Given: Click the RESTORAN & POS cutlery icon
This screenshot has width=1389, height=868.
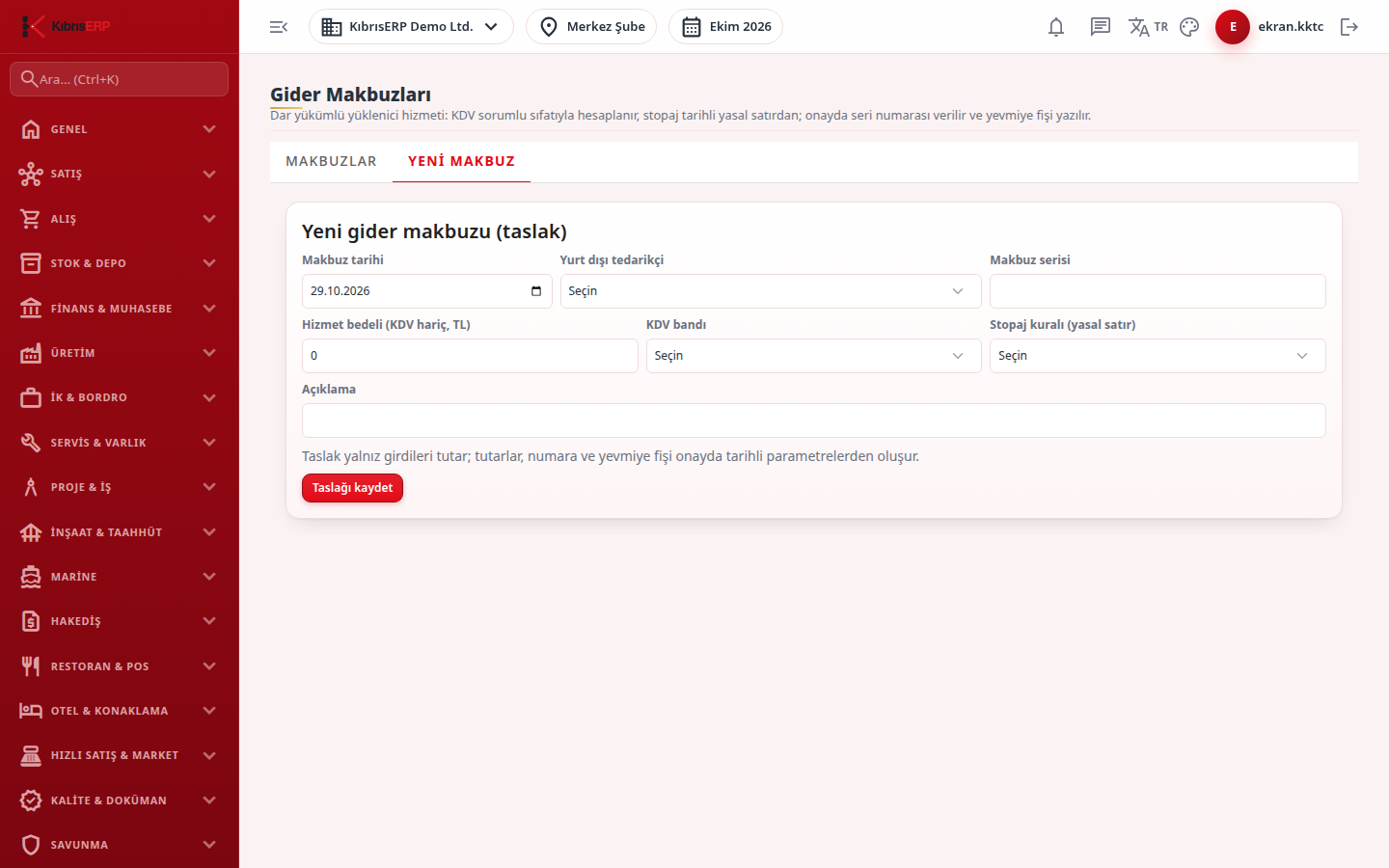Looking at the screenshot, I should pos(31,666).
